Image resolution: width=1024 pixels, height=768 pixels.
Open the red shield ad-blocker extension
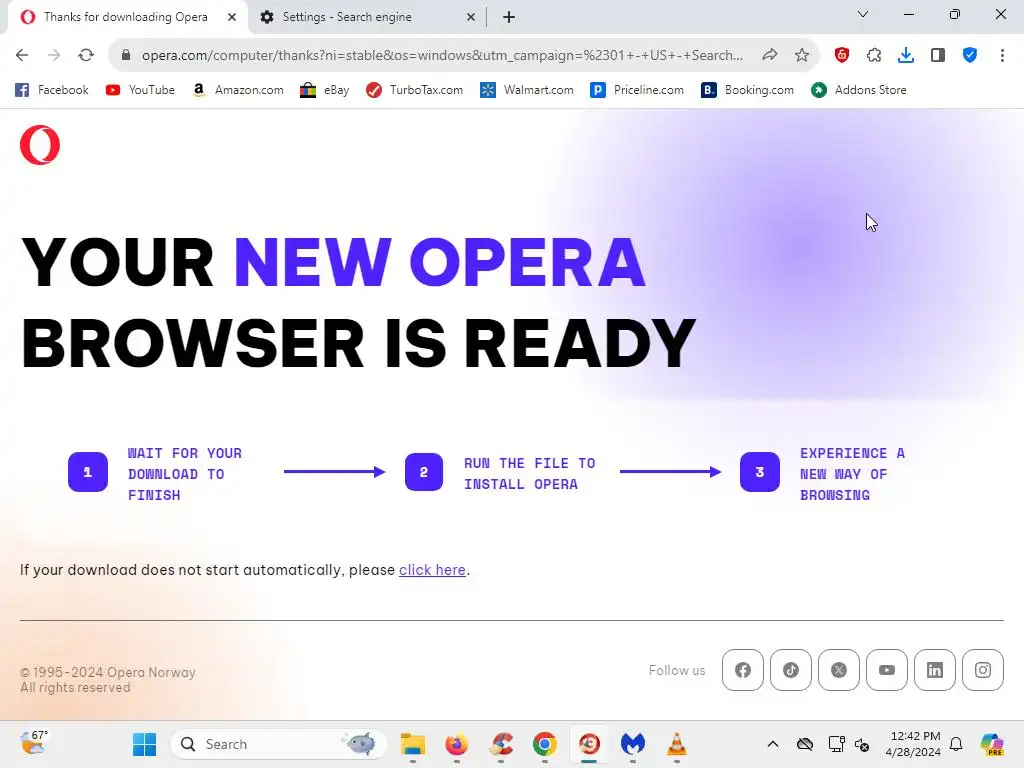[842, 56]
